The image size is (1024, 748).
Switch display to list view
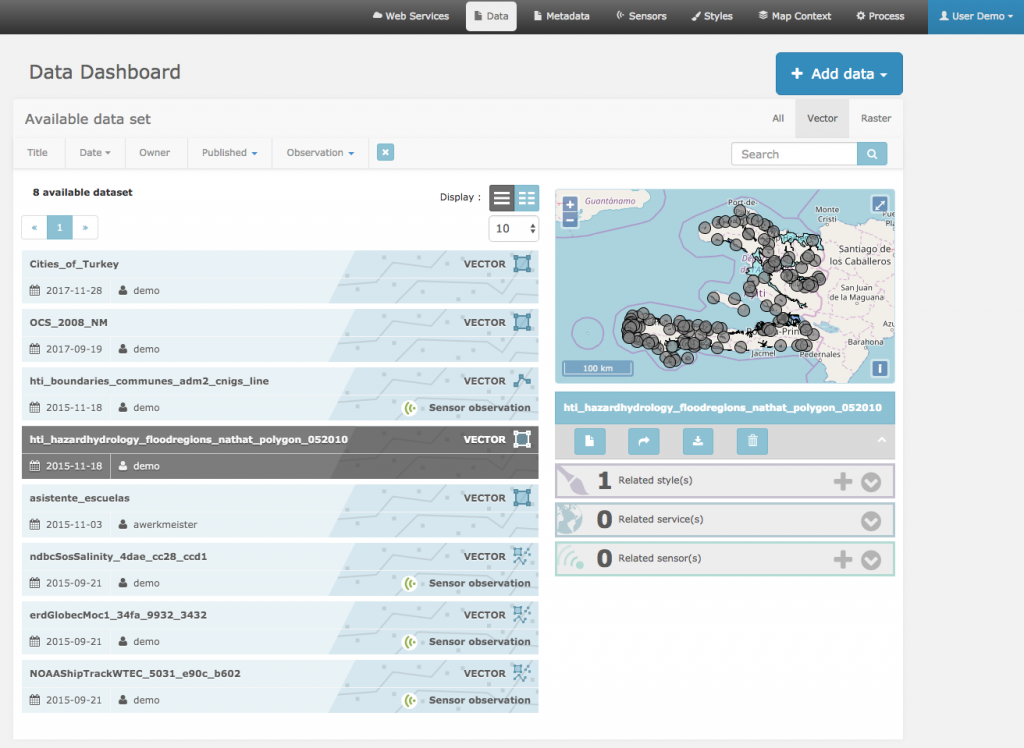(x=502, y=198)
